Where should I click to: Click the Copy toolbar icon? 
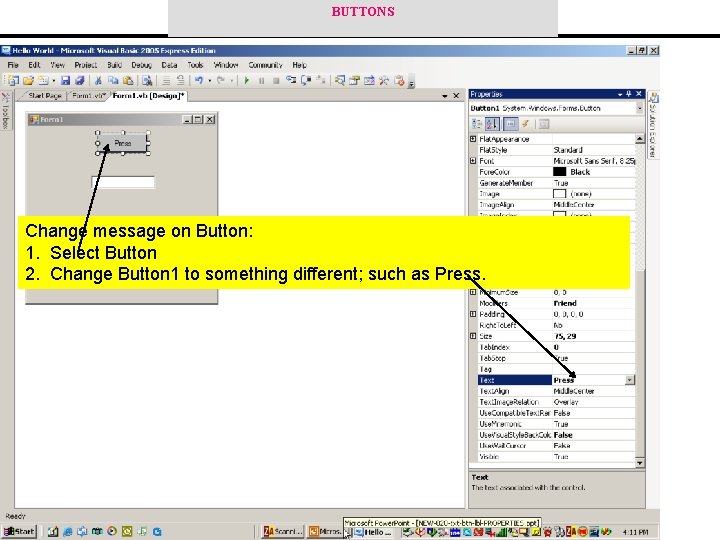[x=113, y=81]
